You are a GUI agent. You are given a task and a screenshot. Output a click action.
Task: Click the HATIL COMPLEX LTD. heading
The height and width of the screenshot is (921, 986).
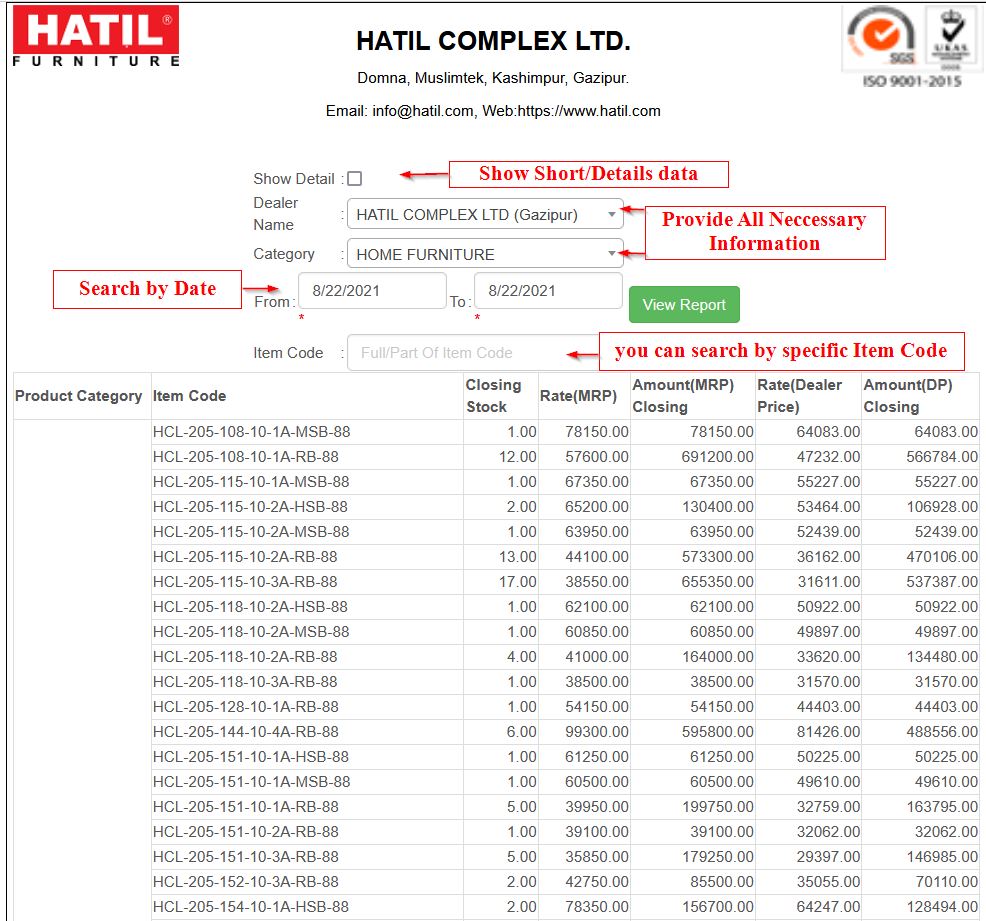(493, 41)
